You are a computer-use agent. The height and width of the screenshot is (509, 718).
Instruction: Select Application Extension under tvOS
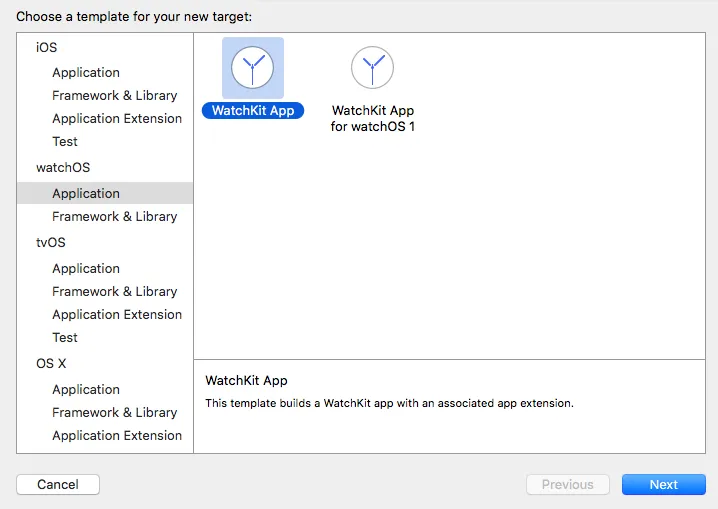pyautogui.click(x=117, y=314)
